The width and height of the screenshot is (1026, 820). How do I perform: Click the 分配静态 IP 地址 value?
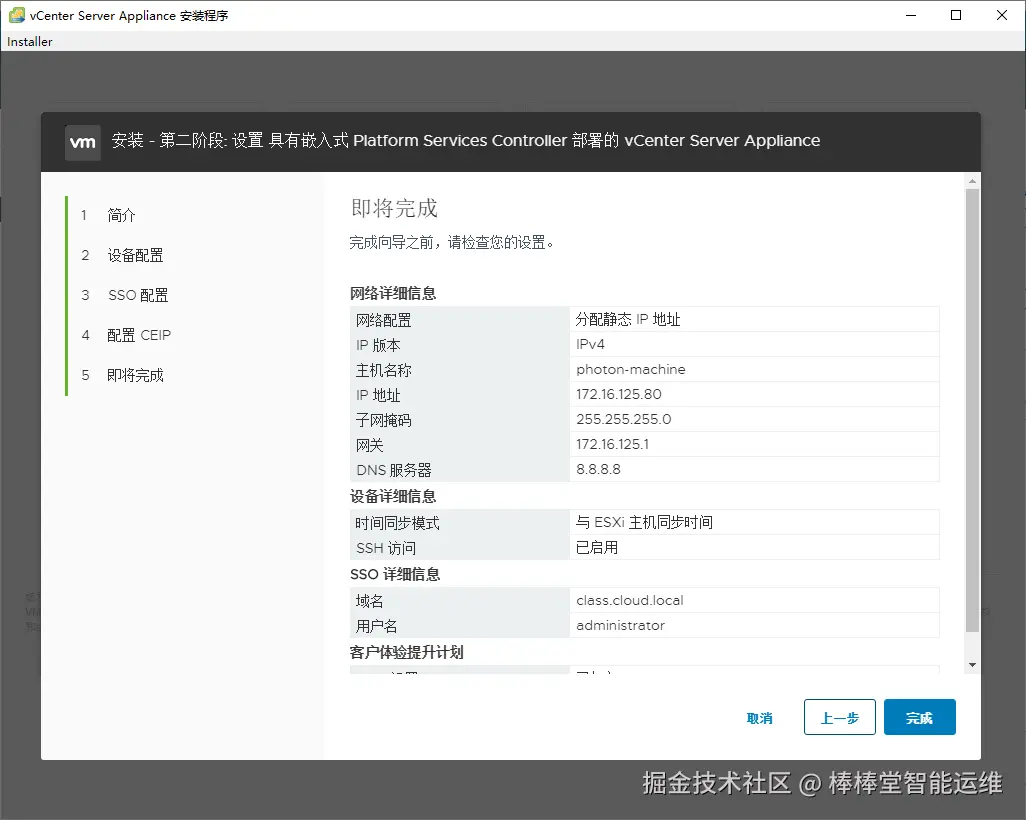tap(628, 319)
